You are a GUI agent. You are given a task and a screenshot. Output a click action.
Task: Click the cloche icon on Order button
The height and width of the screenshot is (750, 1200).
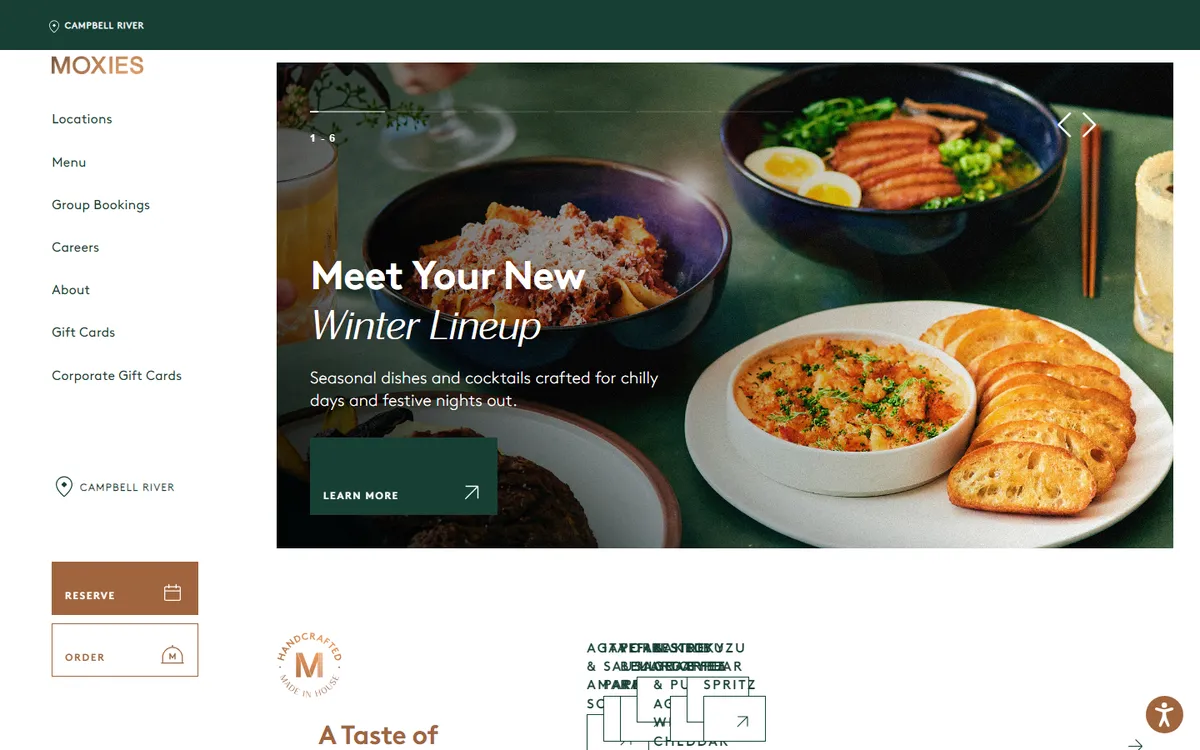pyautogui.click(x=172, y=655)
